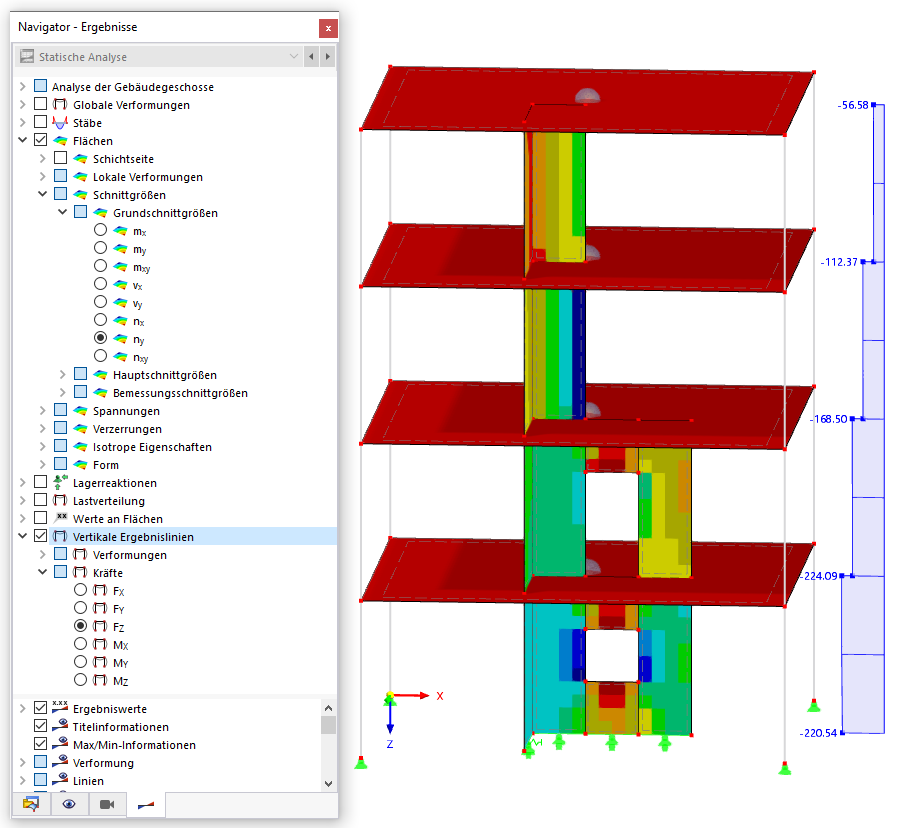Screen dimensions: 898x828
Task: Click the Max/Min-Informationen icon
Action: click(60, 744)
